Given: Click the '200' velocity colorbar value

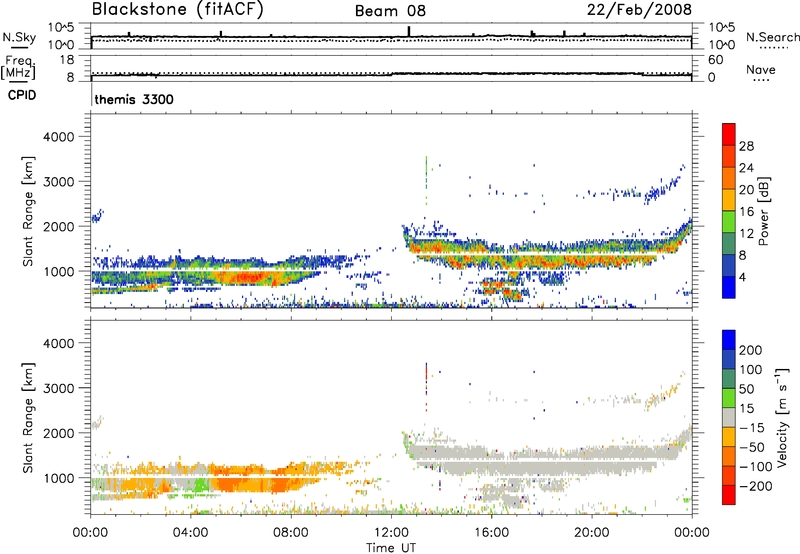Looking at the screenshot, I should pyautogui.click(x=750, y=350).
